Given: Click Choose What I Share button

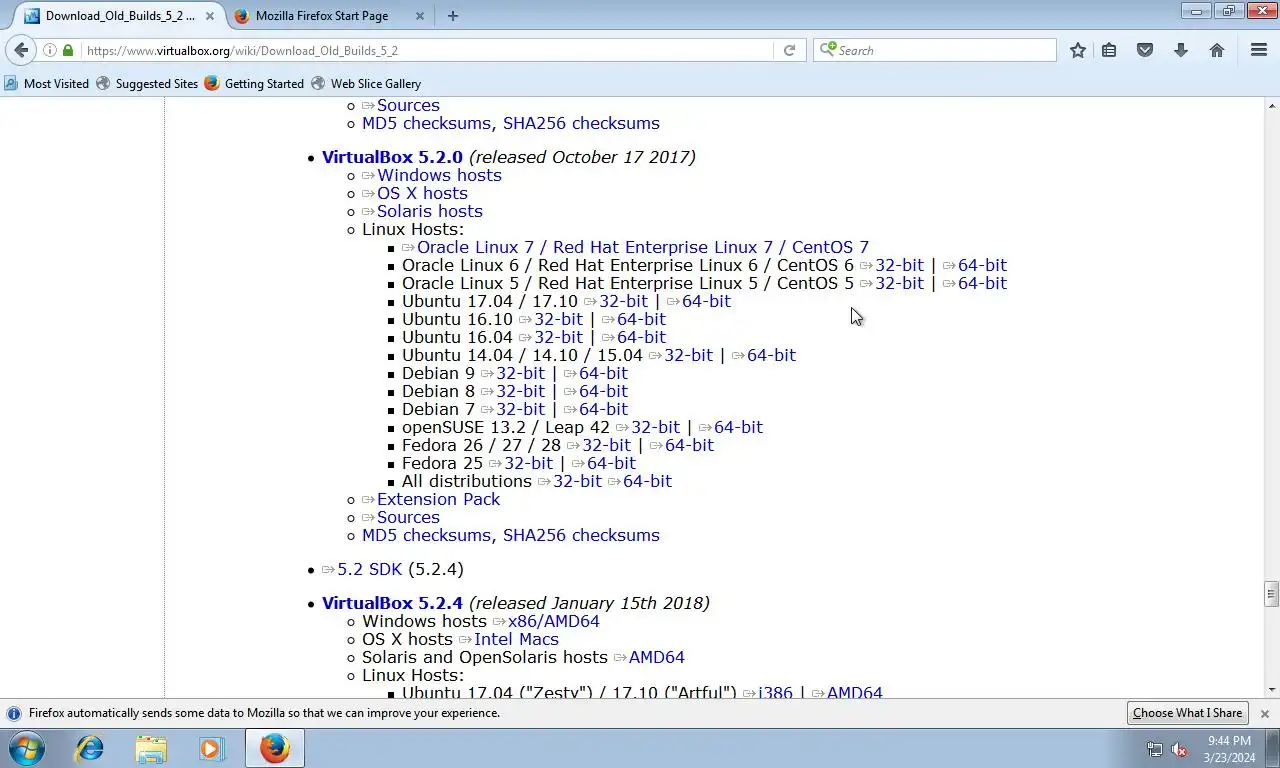Looking at the screenshot, I should coord(1187,713).
